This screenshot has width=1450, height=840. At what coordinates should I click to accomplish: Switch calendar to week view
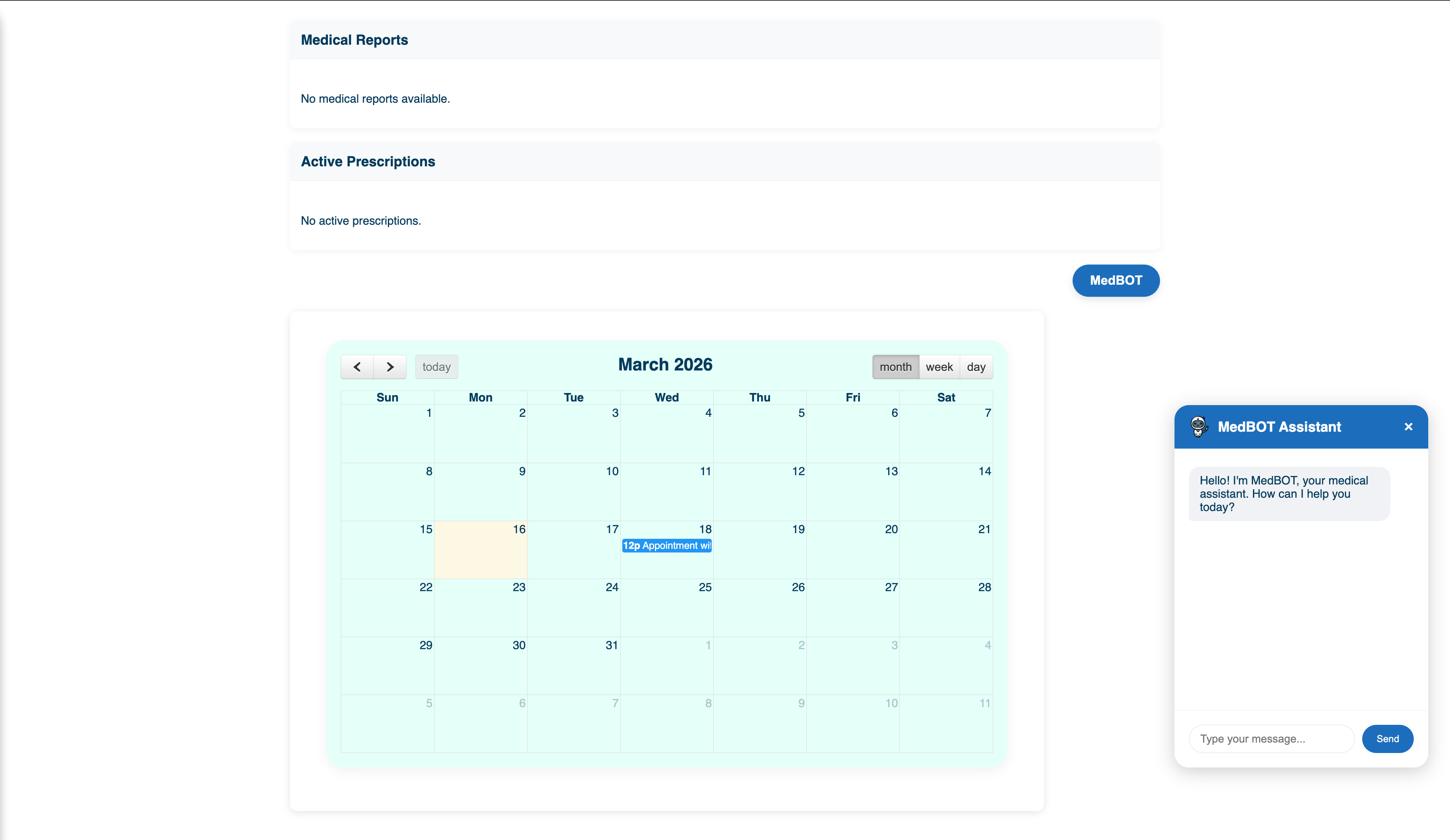(939, 366)
